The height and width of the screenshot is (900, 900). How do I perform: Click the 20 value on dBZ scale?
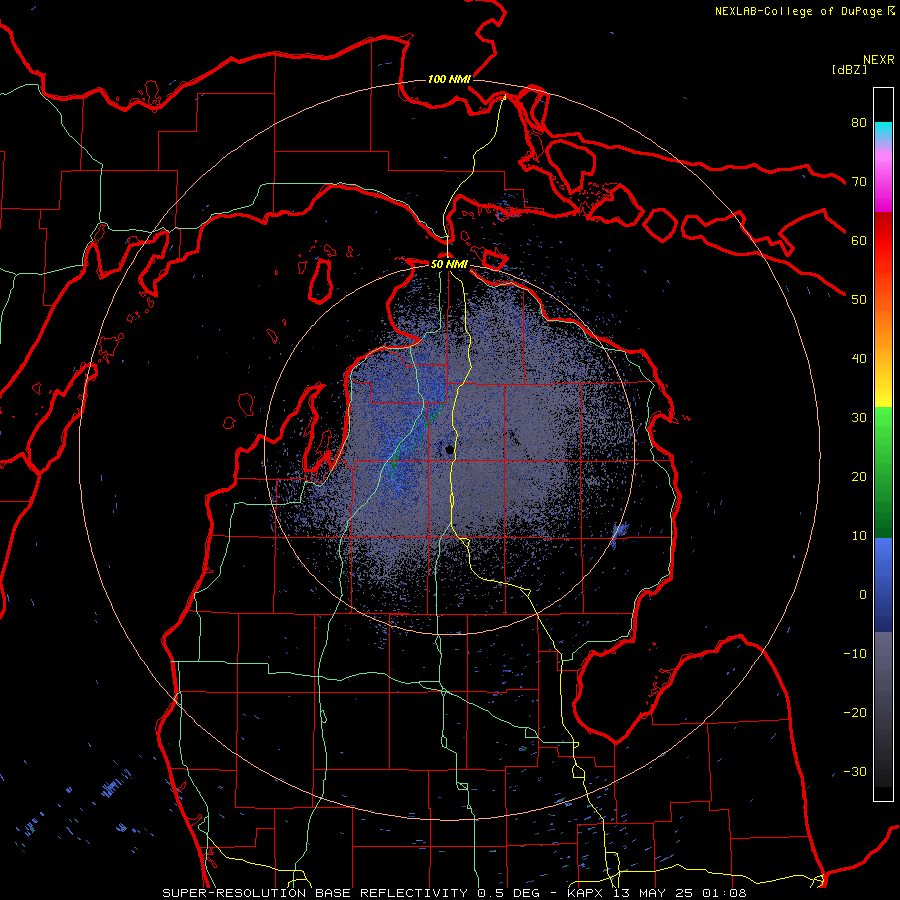(859, 477)
